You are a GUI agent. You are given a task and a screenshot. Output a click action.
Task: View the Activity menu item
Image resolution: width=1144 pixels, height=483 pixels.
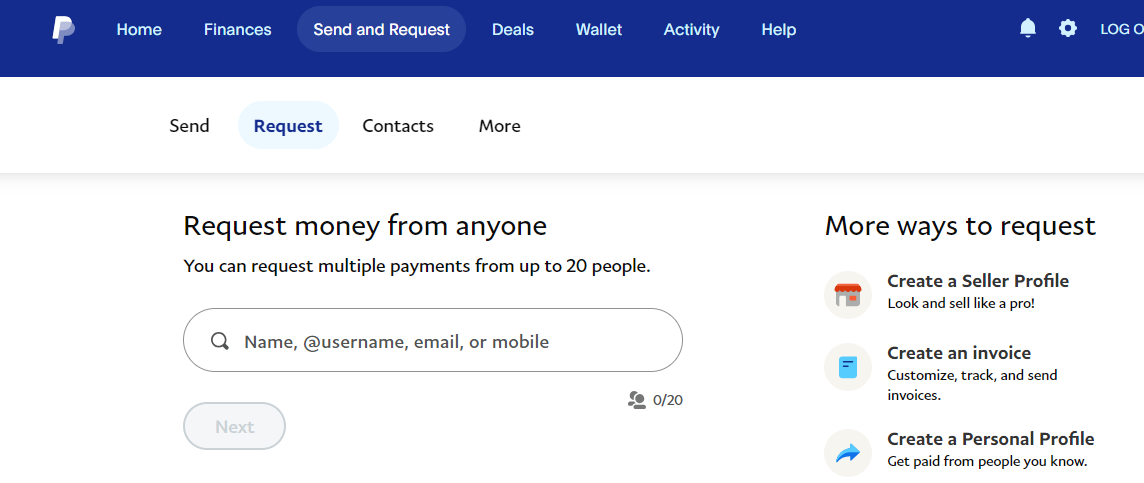692,30
